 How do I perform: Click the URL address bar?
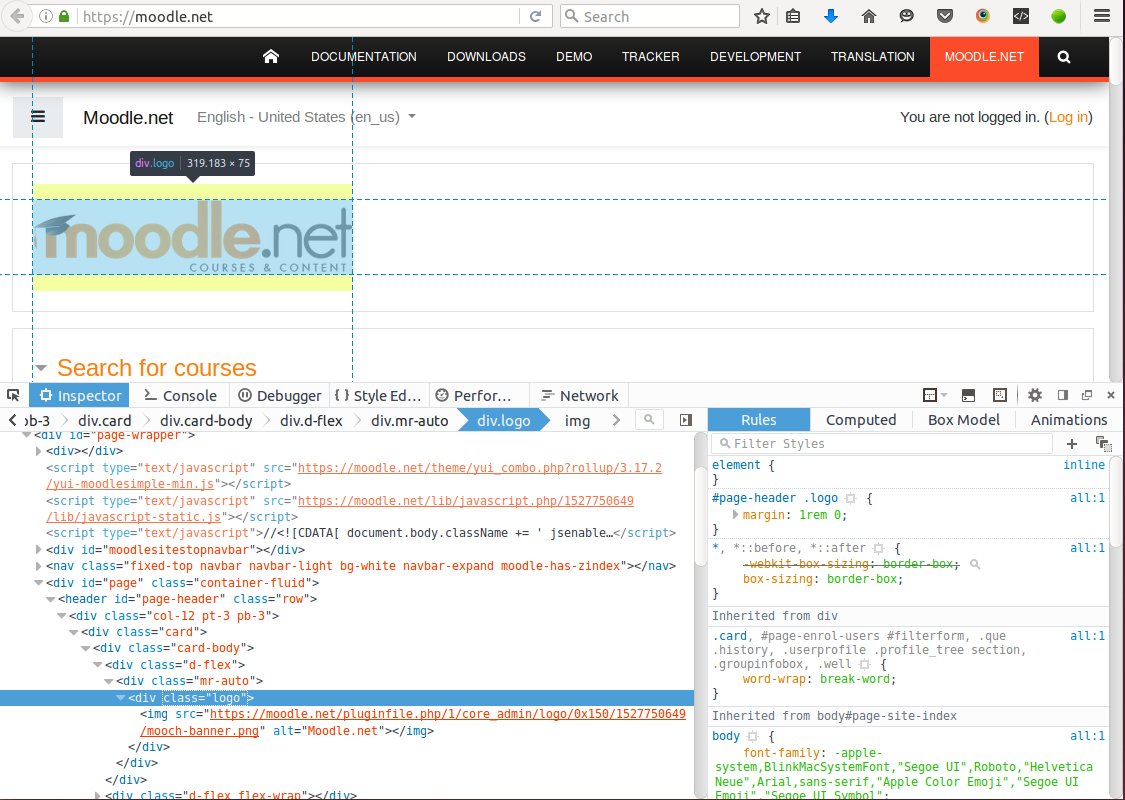tap(299, 17)
